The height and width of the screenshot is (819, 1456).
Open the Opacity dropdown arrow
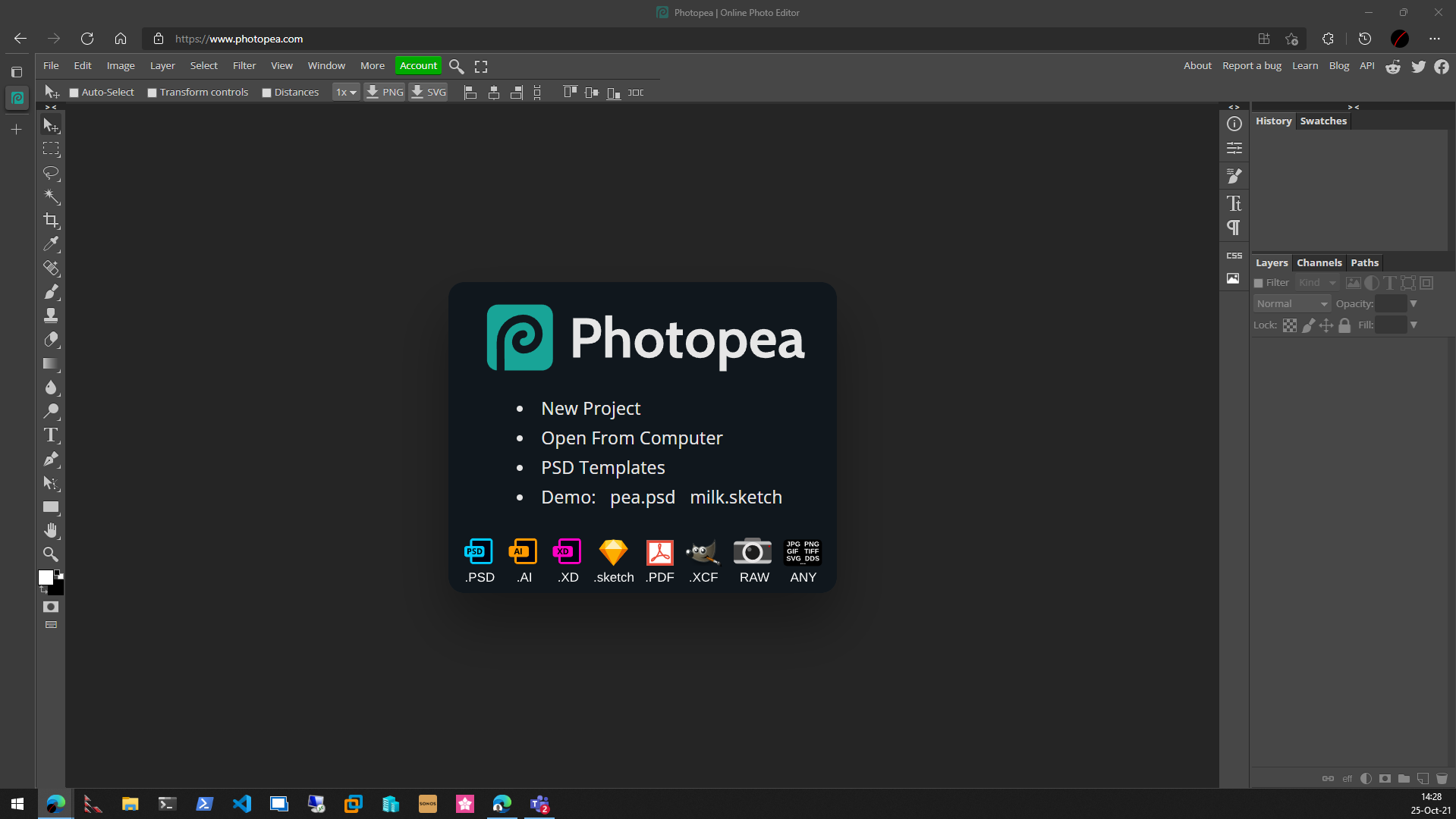(1414, 303)
